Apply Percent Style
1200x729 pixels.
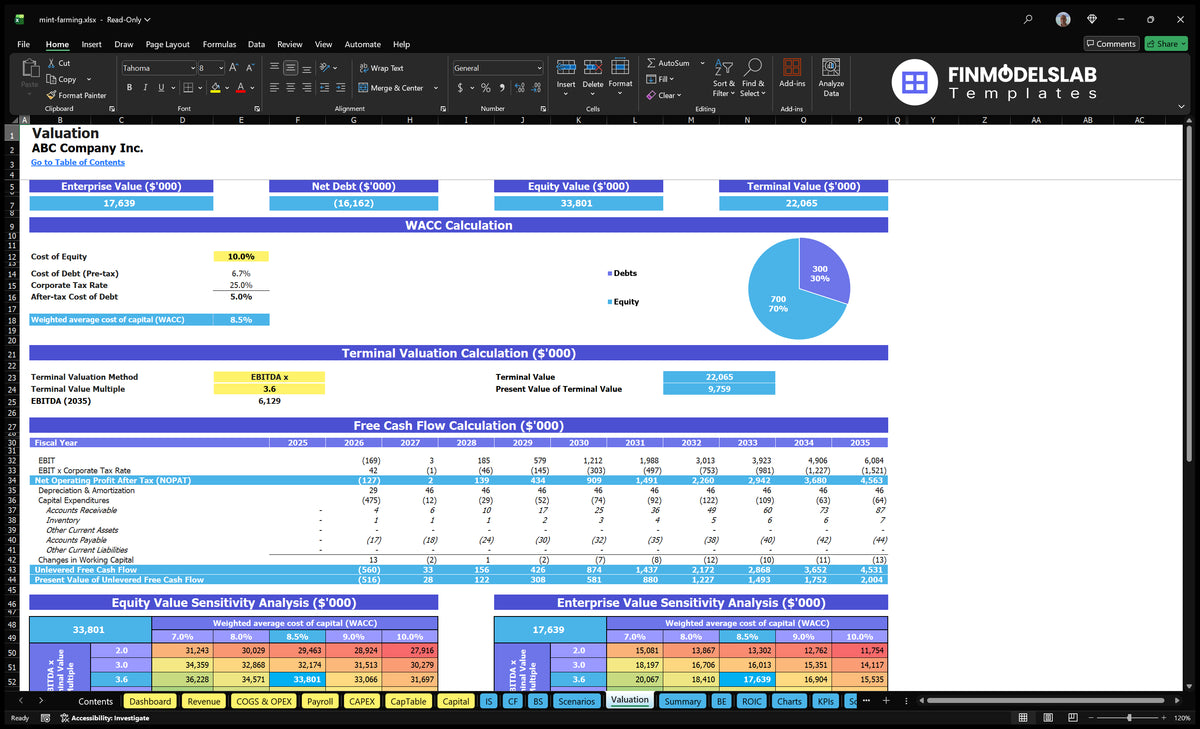(x=486, y=88)
